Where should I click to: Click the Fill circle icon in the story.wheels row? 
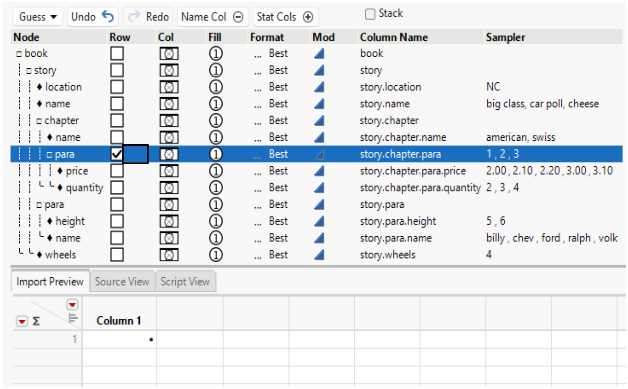tap(215, 255)
